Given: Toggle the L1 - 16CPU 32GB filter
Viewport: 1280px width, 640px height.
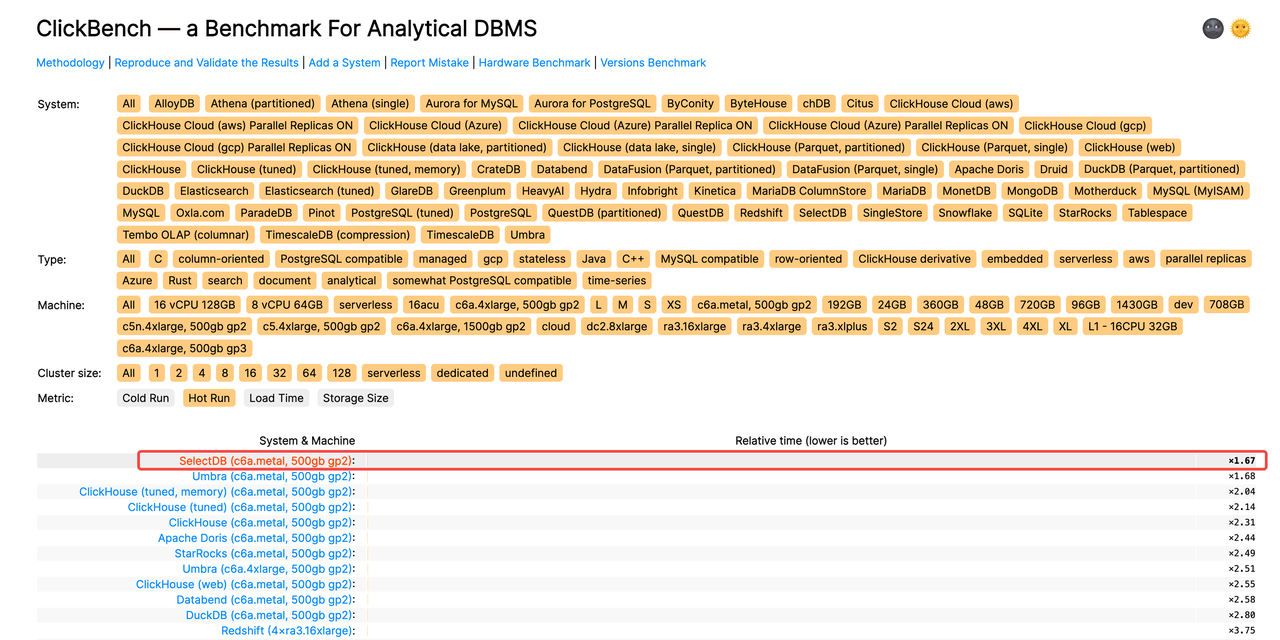Looking at the screenshot, I should pos(1131,328).
